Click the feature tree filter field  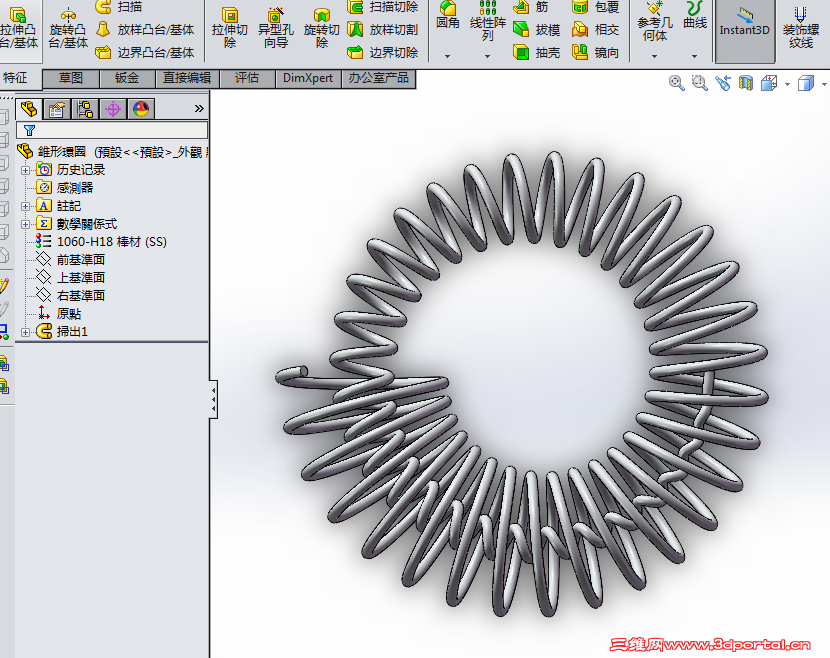pyautogui.click(x=112, y=130)
